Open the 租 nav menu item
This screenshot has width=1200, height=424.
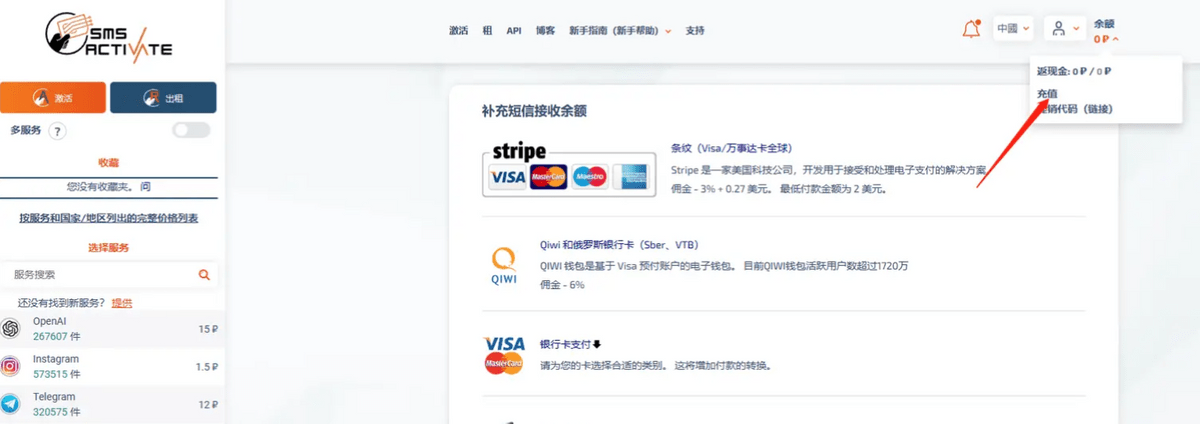pos(487,31)
